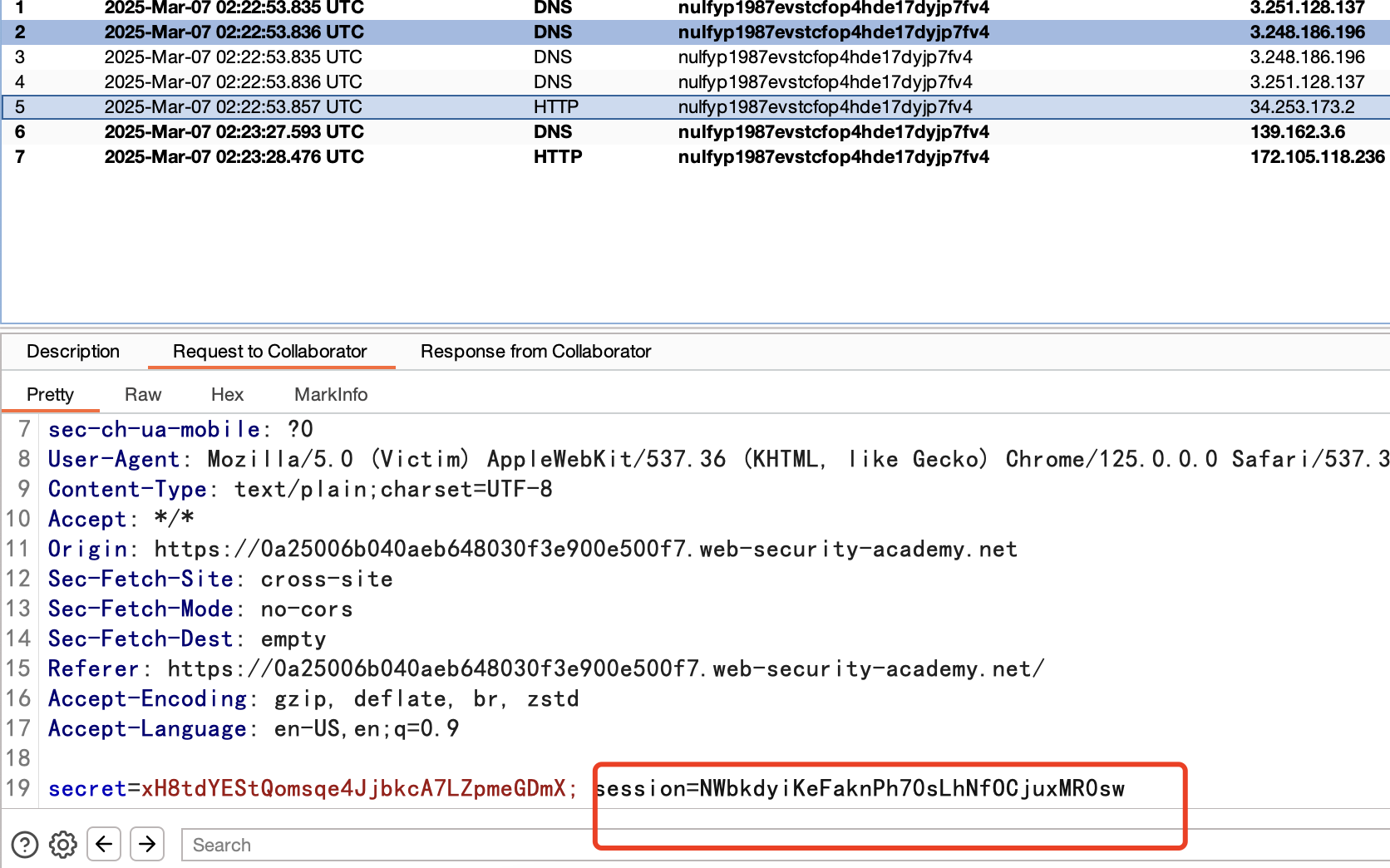Switch to the Description tab
The image size is (1390, 868).
click(73, 351)
